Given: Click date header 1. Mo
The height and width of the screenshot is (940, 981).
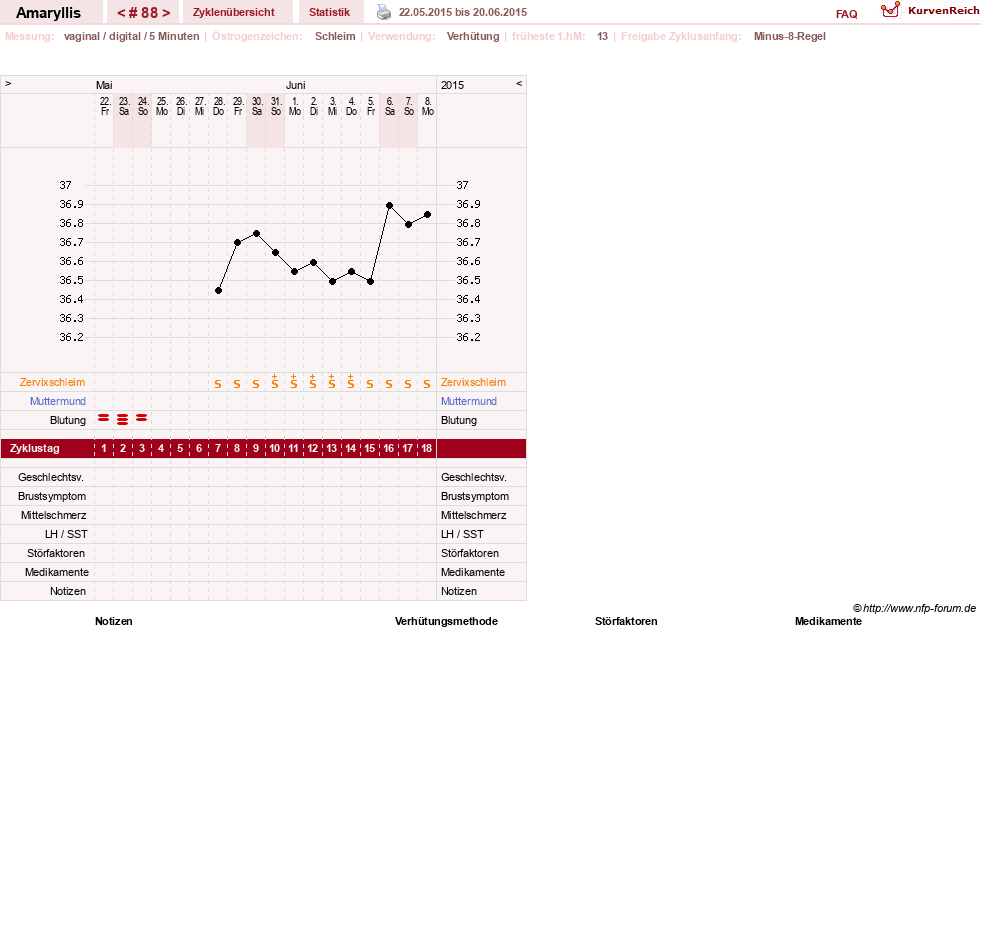Looking at the screenshot, I should click(x=295, y=106).
